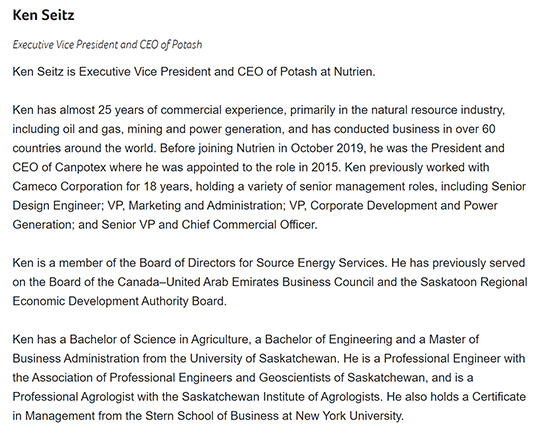Click the word 'Canpotex'
This screenshot has width=533, height=439.
81,167
